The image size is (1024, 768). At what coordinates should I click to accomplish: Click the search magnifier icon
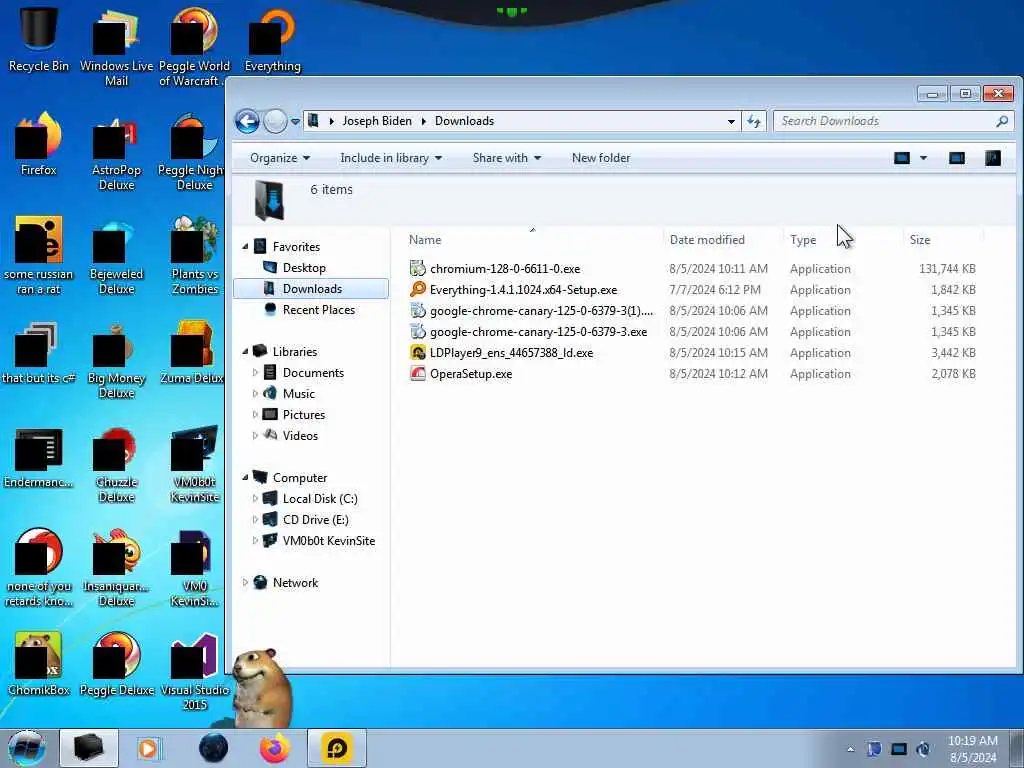[x=1002, y=121]
